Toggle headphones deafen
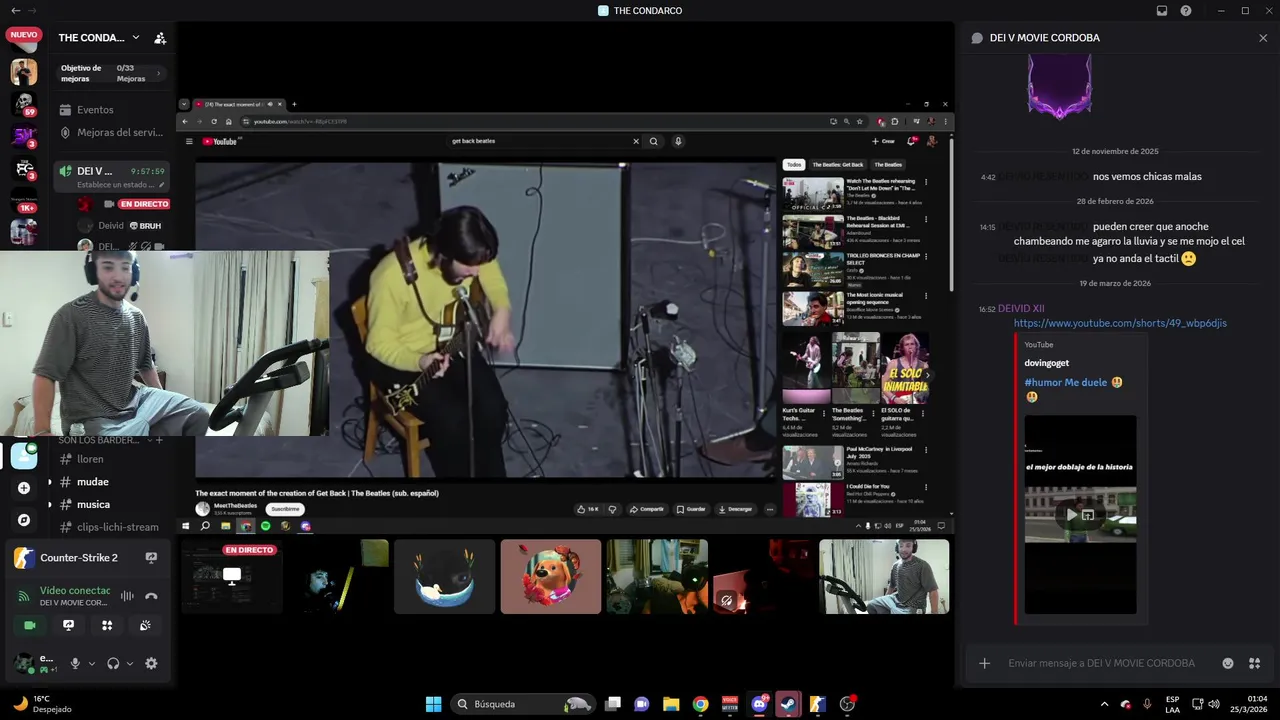Image resolution: width=1280 pixels, height=720 pixels. click(x=113, y=663)
